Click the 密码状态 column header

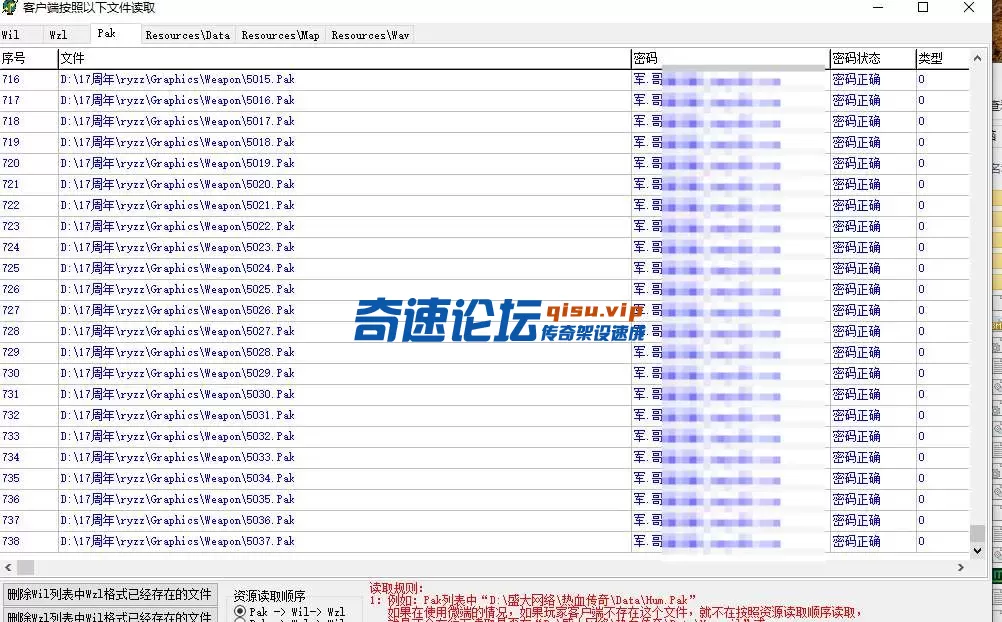coord(873,58)
